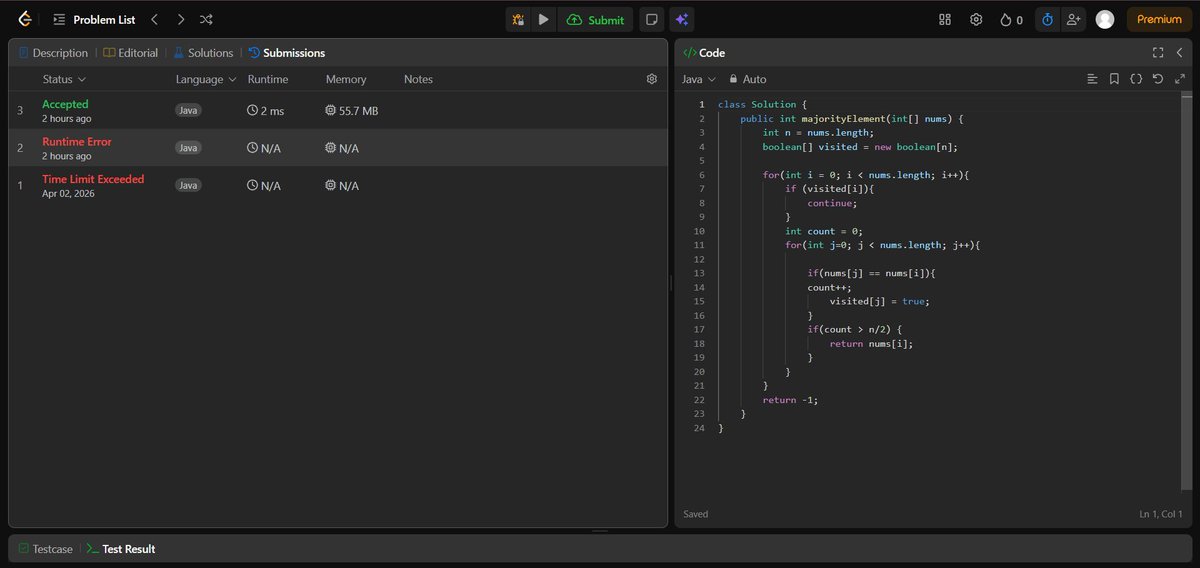Toggle the Auto lock setting
This screenshot has height=568, width=1200.
[x=748, y=79]
